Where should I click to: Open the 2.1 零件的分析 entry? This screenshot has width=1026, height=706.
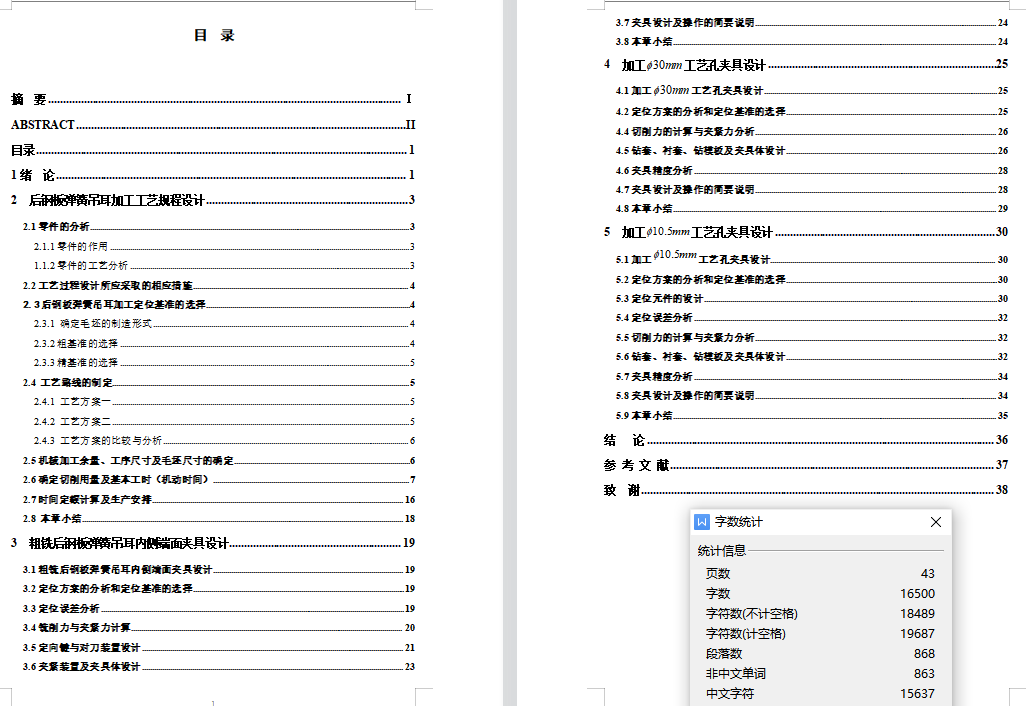[219, 226]
